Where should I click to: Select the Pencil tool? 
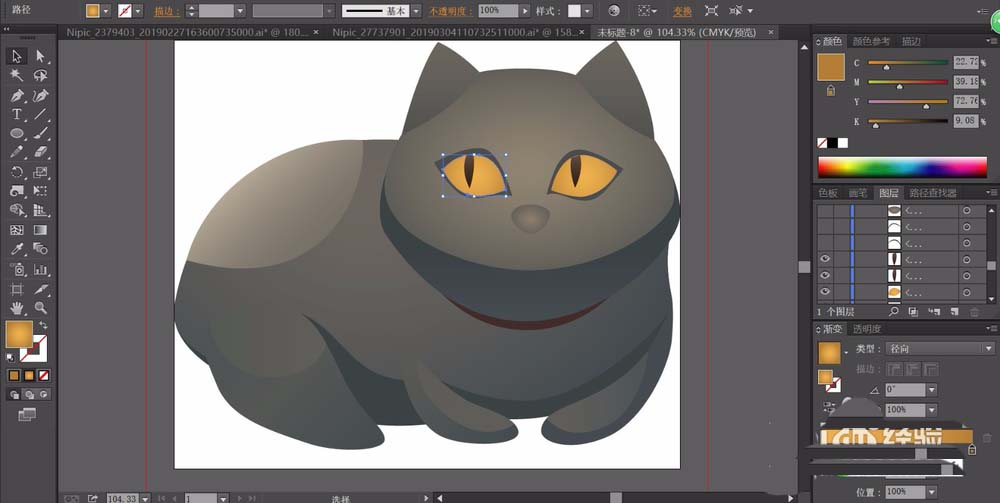tap(17, 152)
